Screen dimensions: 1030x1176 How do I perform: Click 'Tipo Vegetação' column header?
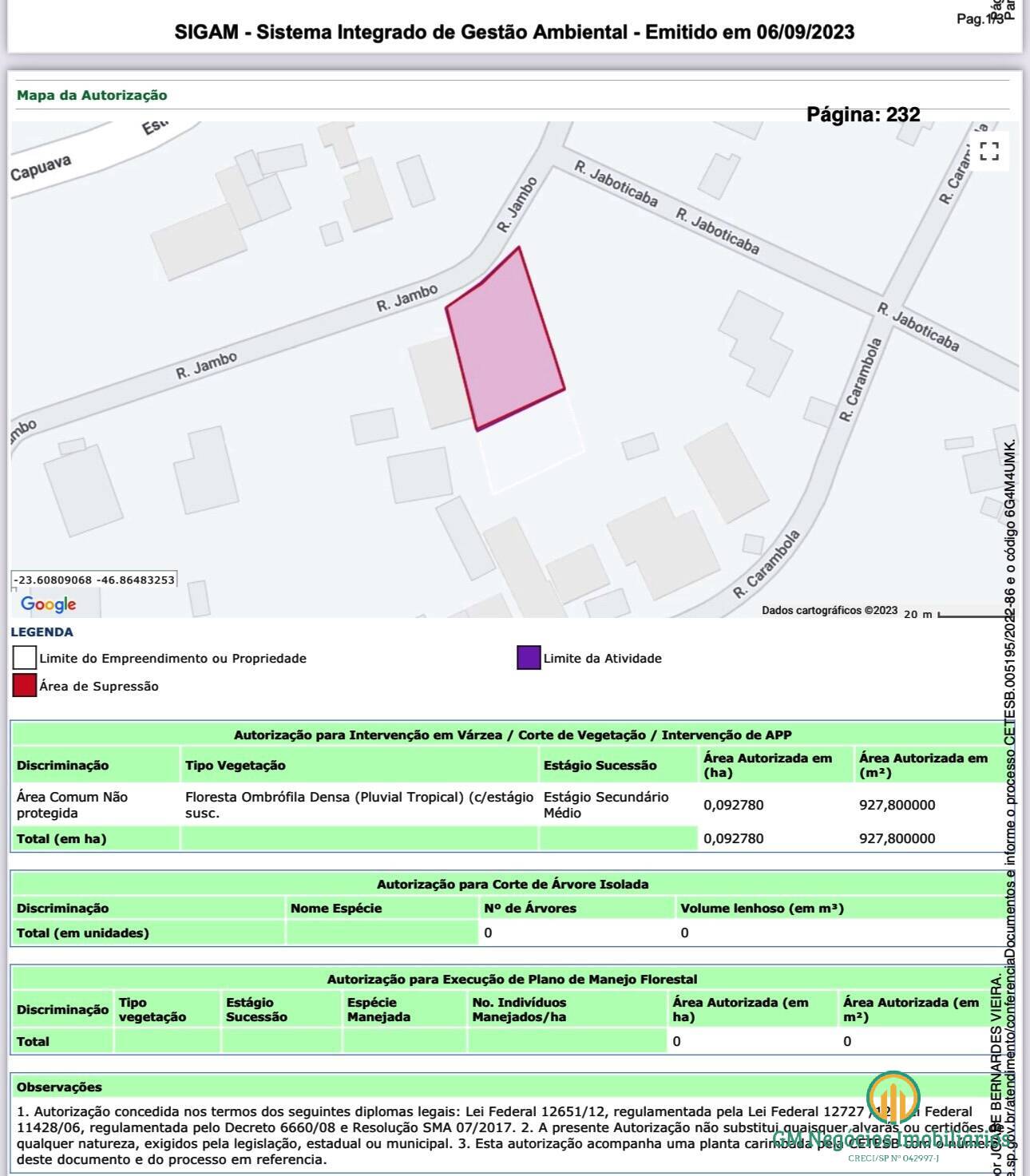click(235, 765)
